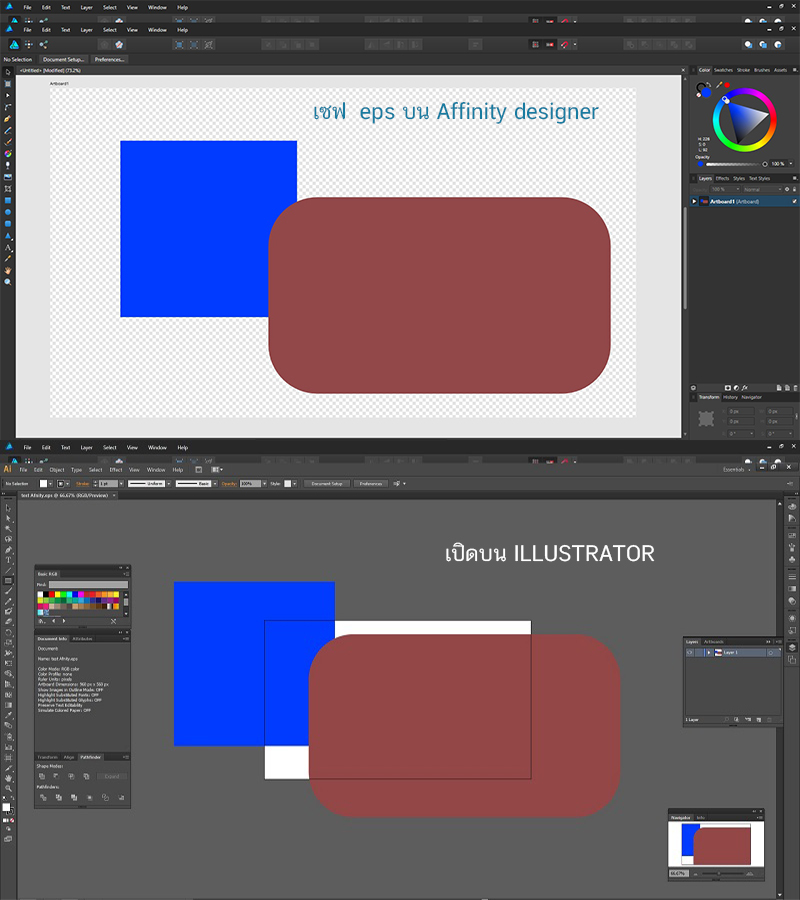Open Illustrator's Type menu

[76, 470]
